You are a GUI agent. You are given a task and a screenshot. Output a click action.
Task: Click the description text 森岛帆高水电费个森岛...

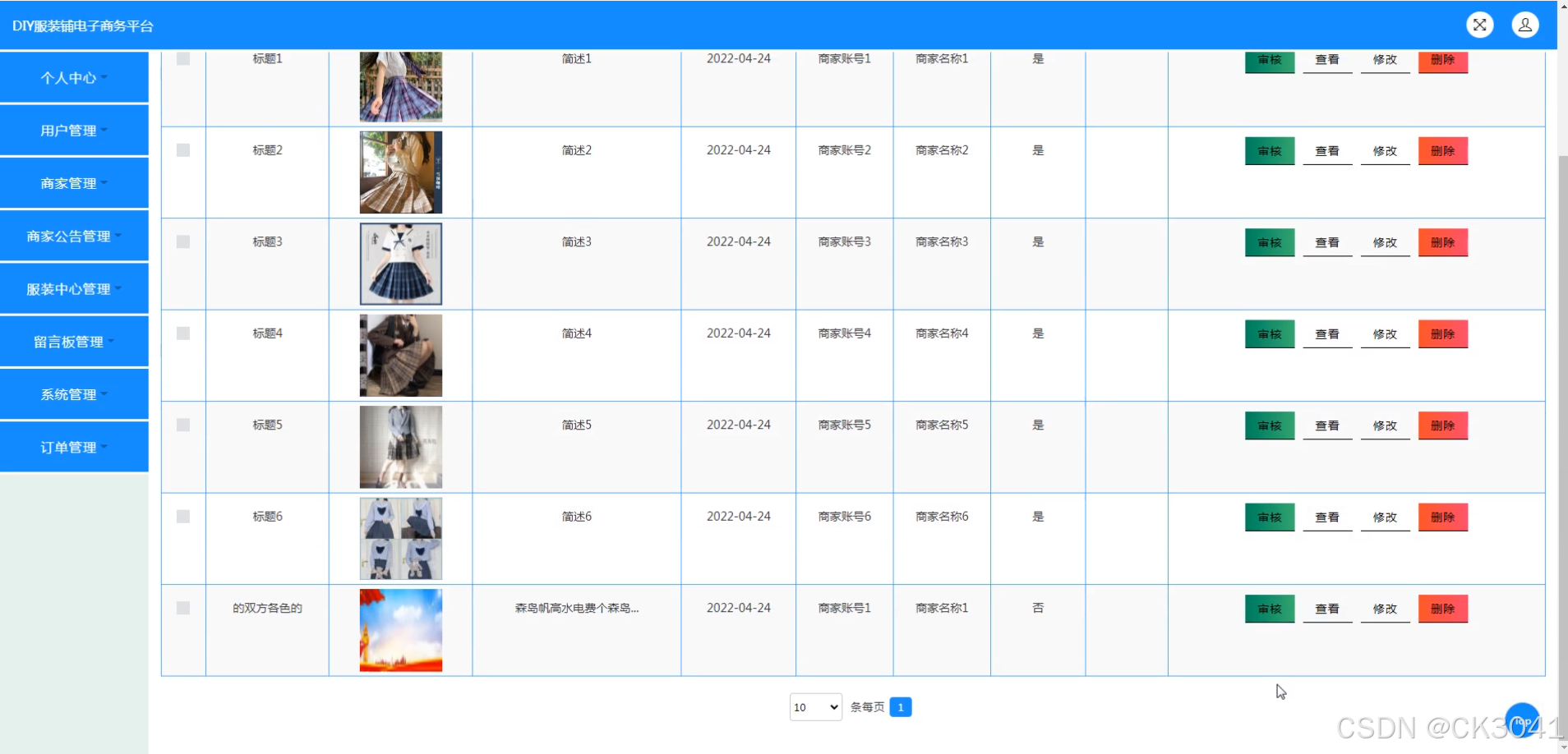click(577, 609)
